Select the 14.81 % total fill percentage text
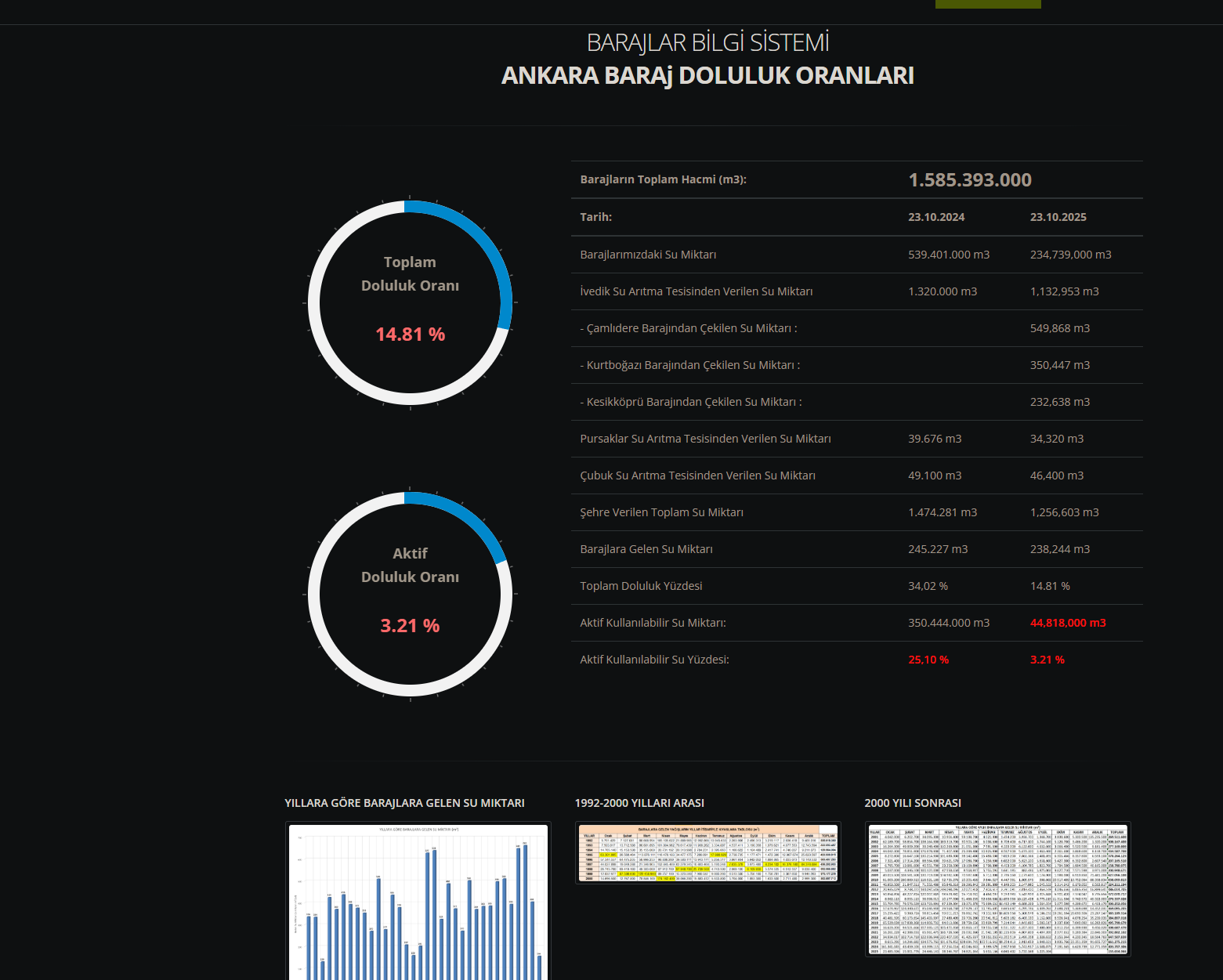Viewport: 1223px width, 980px height. (x=410, y=335)
